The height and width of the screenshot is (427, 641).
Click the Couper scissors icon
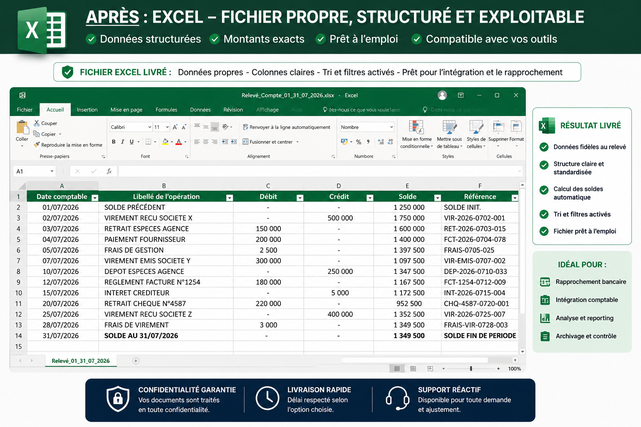37,123
